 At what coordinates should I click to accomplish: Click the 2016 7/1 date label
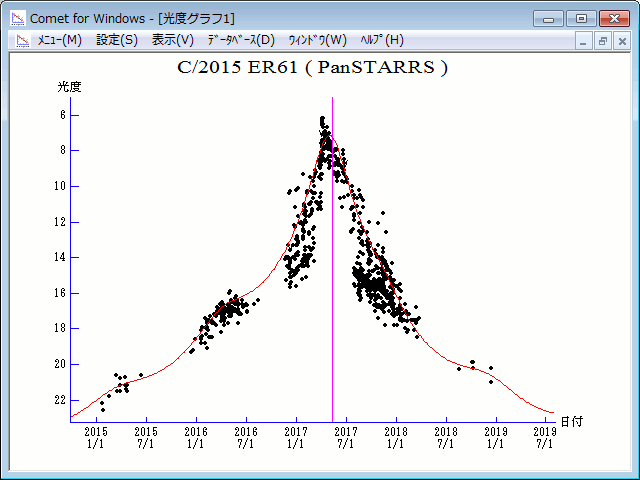pos(246,438)
